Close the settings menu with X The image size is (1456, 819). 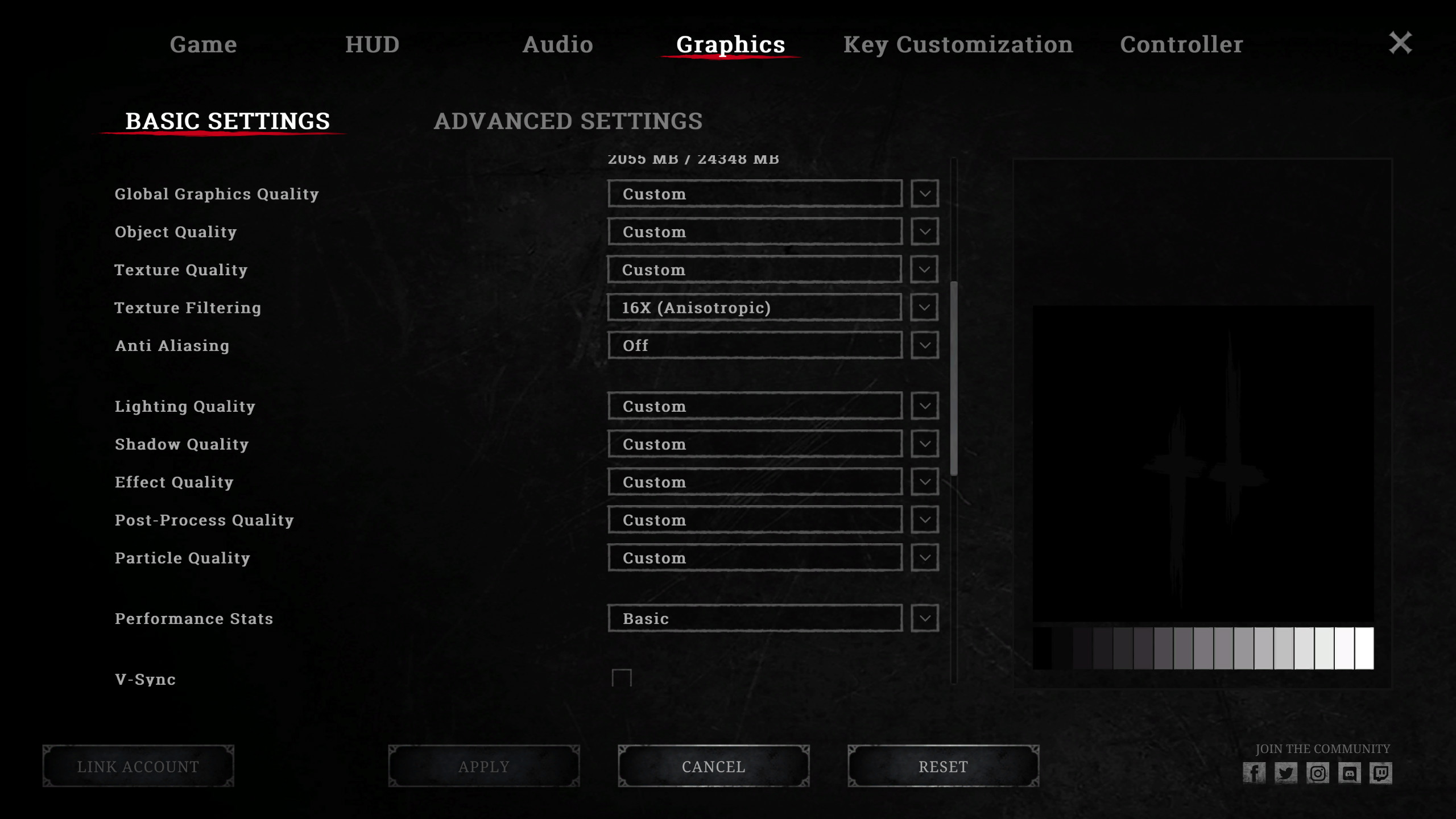(x=1400, y=43)
